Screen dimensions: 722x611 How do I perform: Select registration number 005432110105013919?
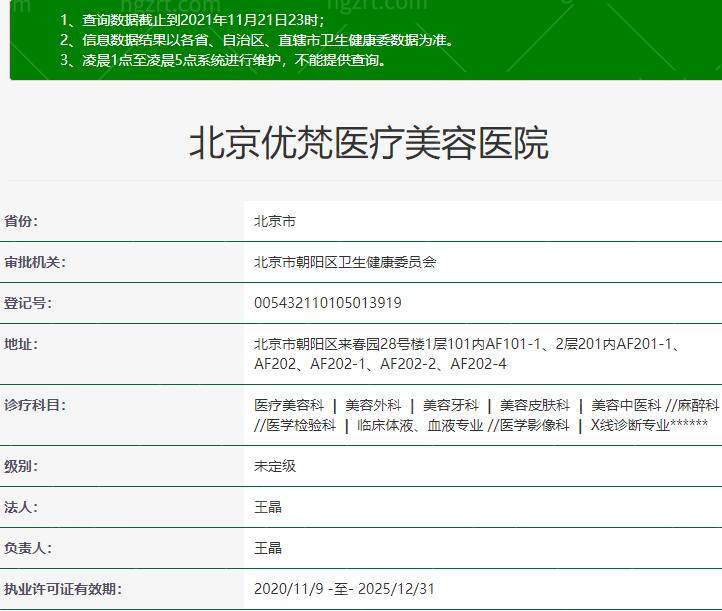click(x=328, y=303)
